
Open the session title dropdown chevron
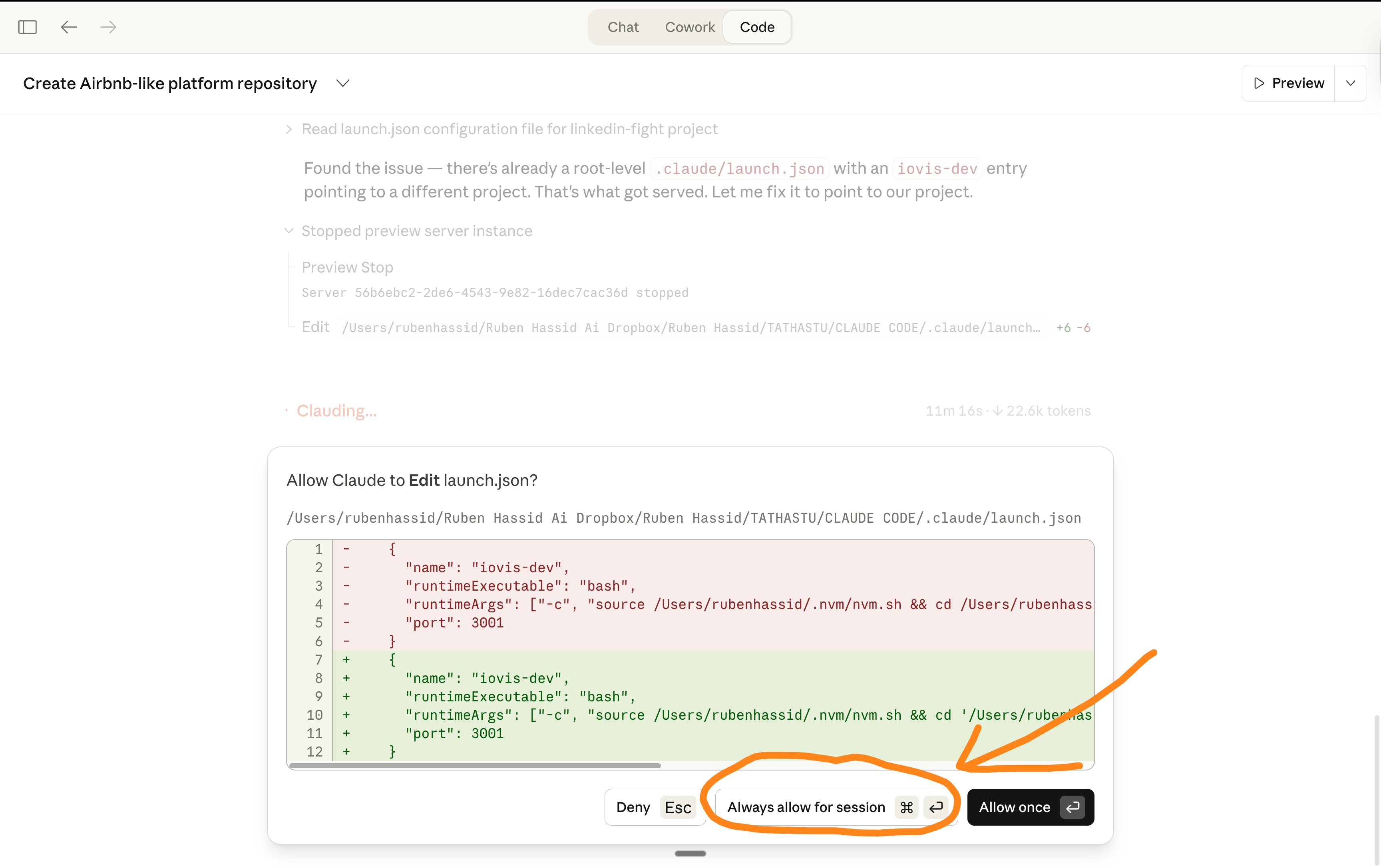pyautogui.click(x=342, y=83)
